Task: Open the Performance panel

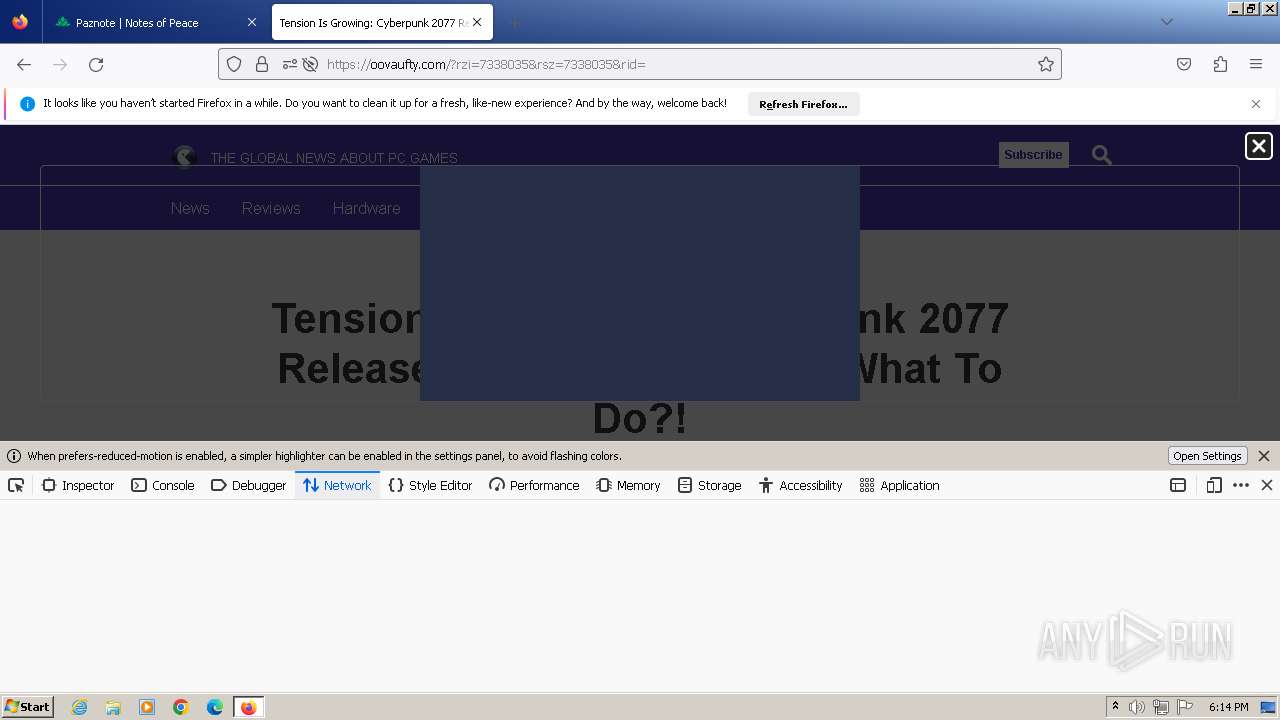Action: tap(534, 485)
